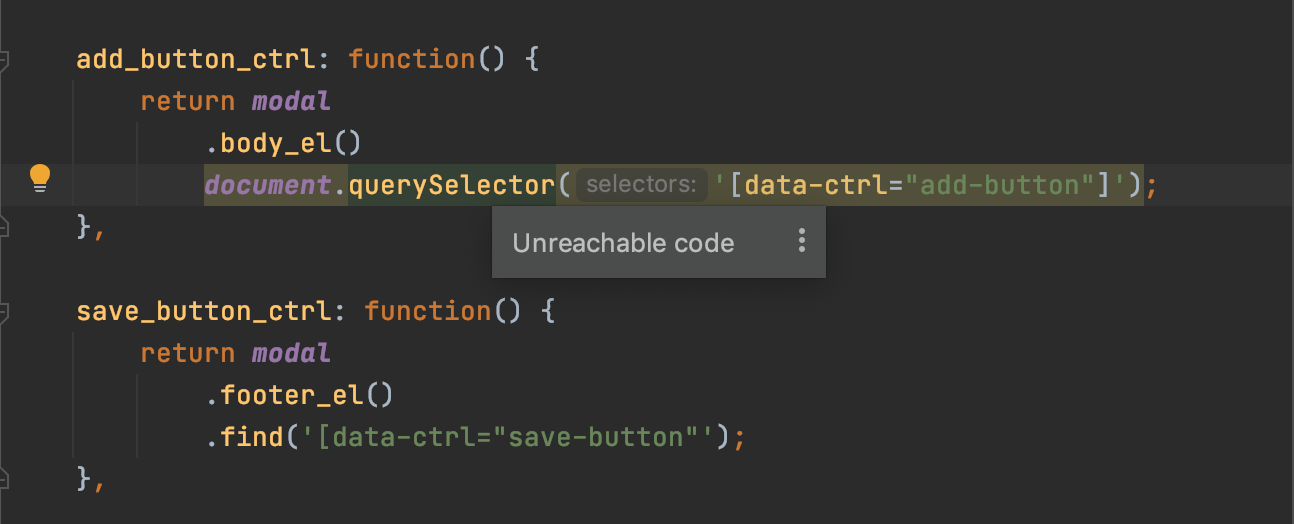Click the 'function' keyword in save_button_ctrl
This screenshot has height=524, width=1294.
pos(428,311)
